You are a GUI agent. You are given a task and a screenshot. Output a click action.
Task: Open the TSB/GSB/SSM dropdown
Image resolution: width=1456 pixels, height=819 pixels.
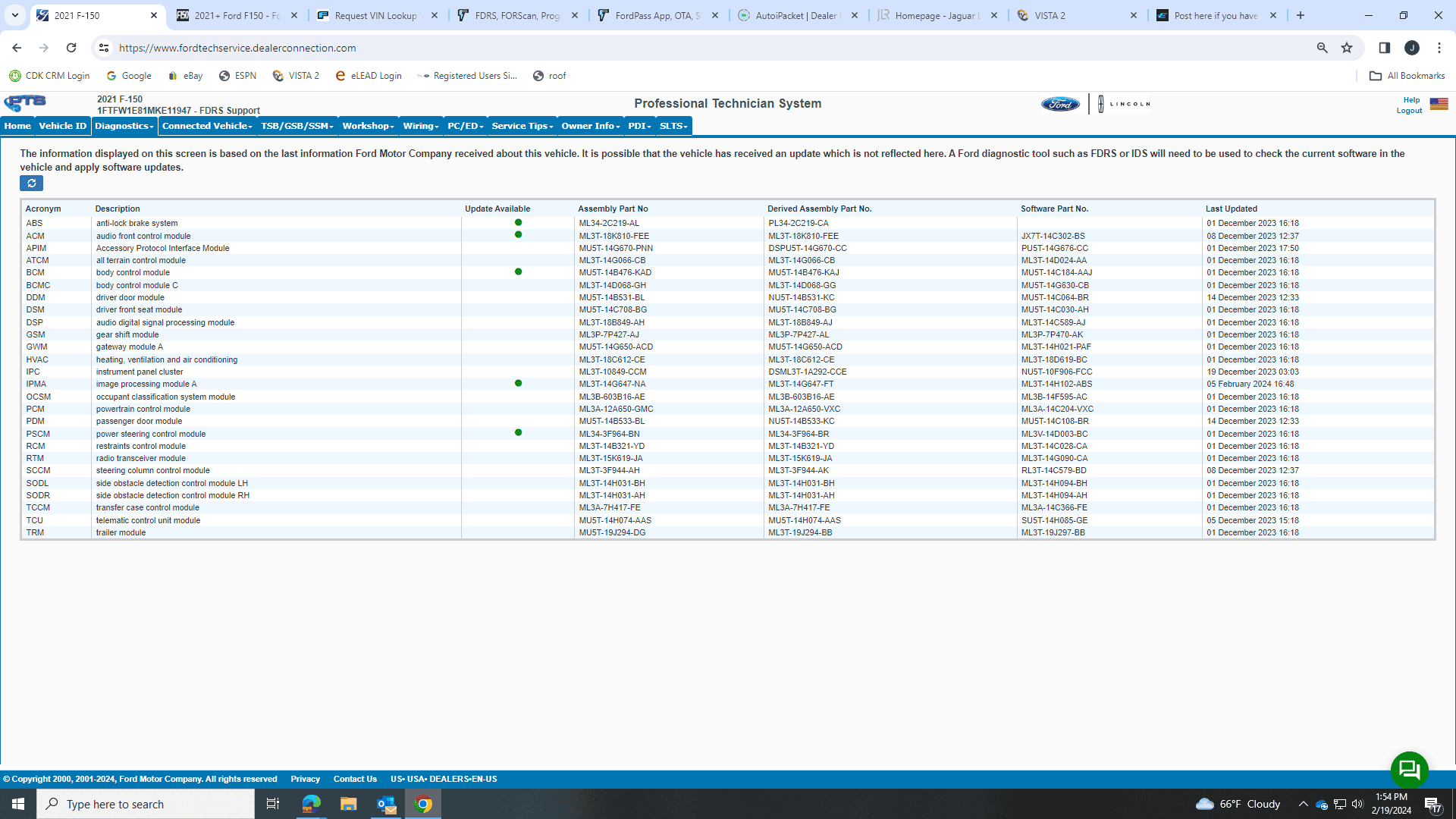click(297, 126)
